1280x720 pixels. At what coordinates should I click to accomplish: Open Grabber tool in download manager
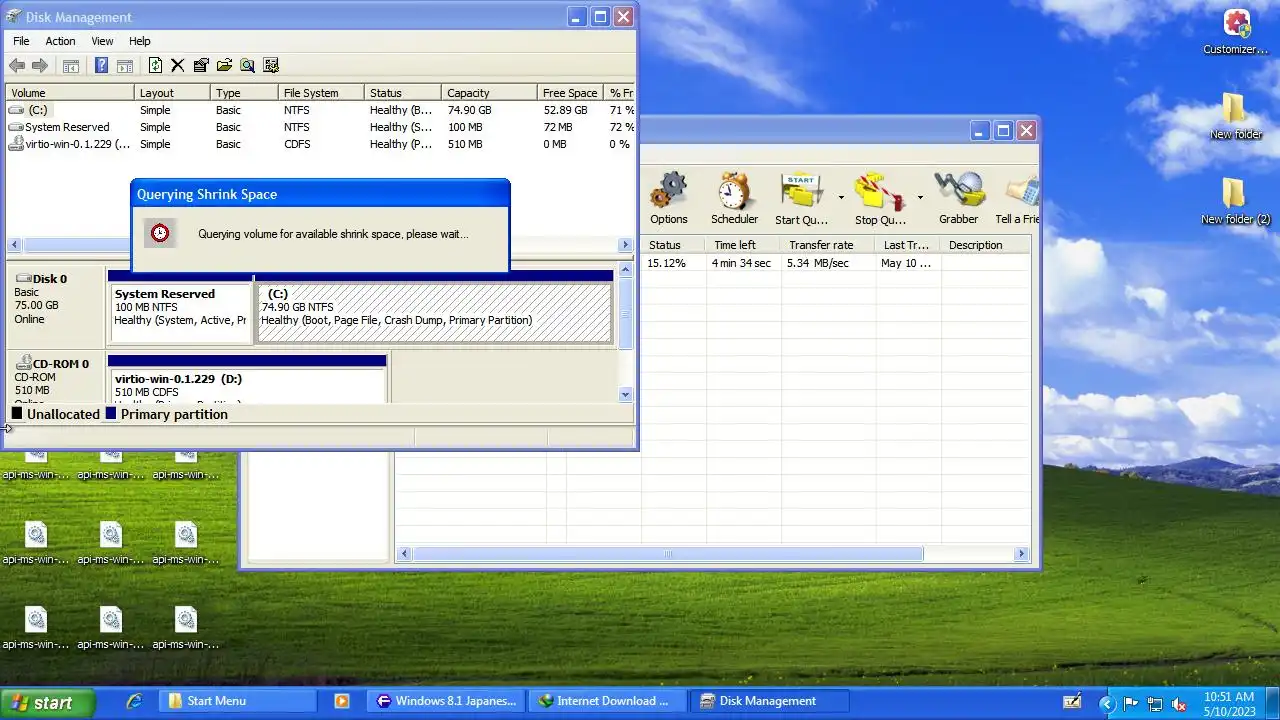958,198
